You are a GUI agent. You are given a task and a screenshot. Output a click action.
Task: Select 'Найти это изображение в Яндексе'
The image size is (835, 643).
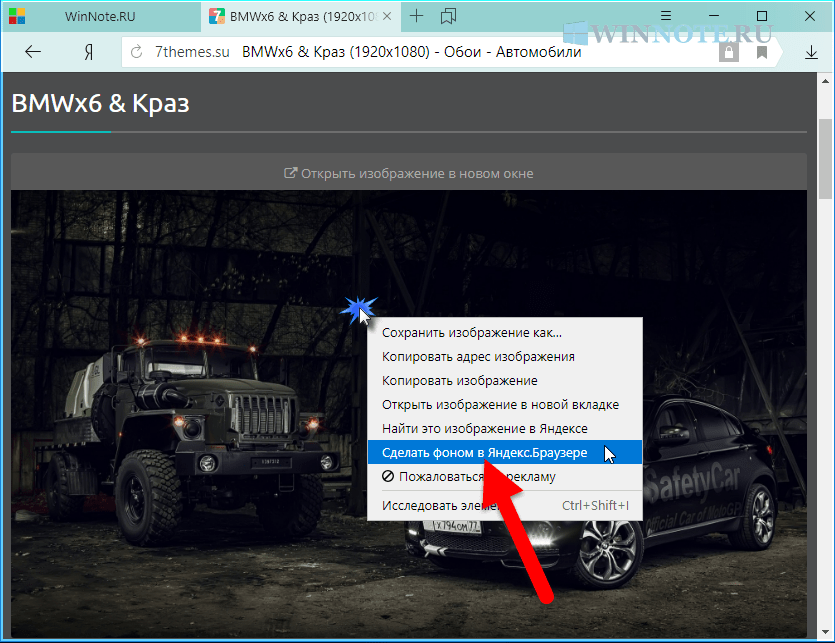click(x=484, y=429)
